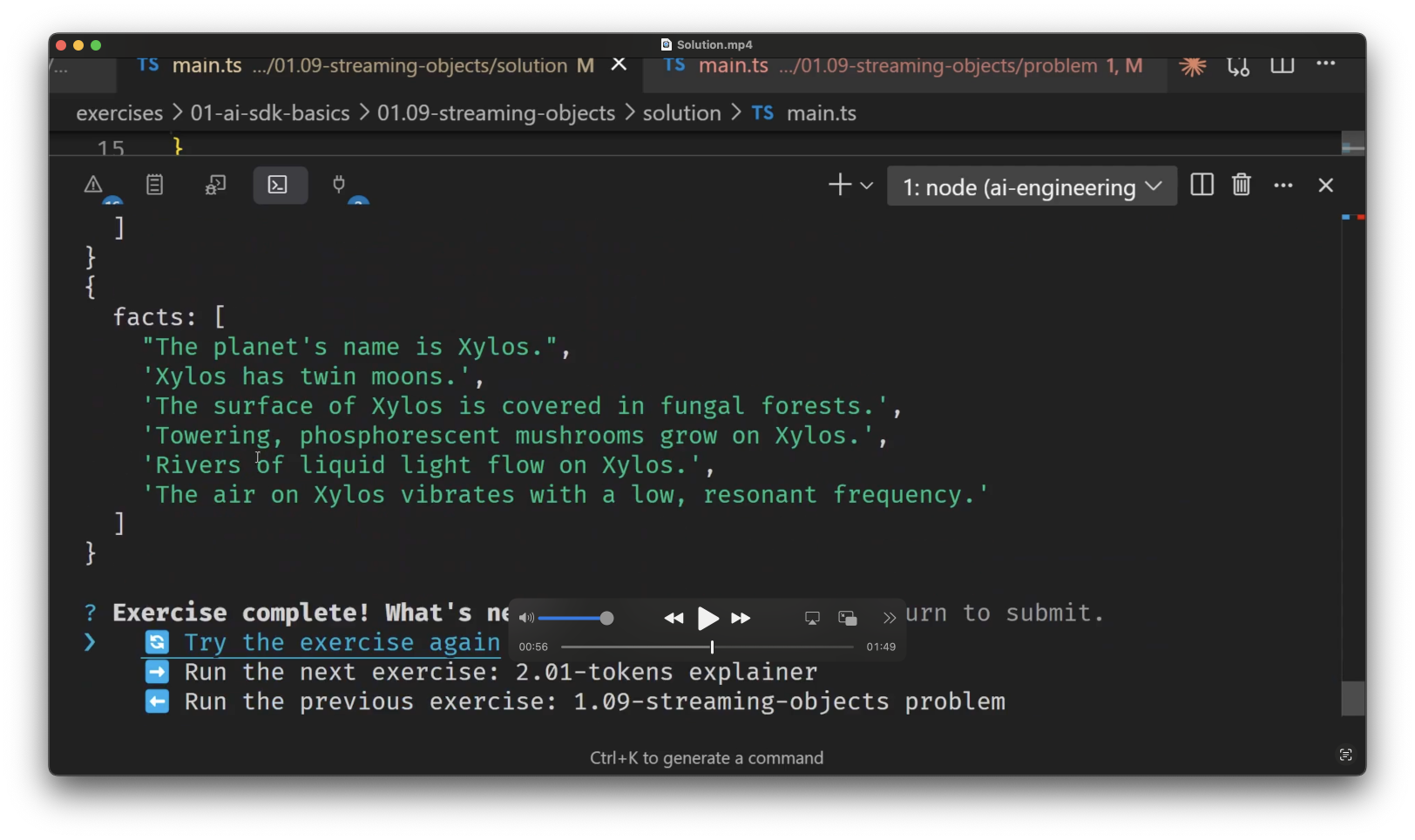Click terminal line "The planet's name is Xylos."
The width and height of the screenshot is (1415, 840).
(x=356, y=347)
